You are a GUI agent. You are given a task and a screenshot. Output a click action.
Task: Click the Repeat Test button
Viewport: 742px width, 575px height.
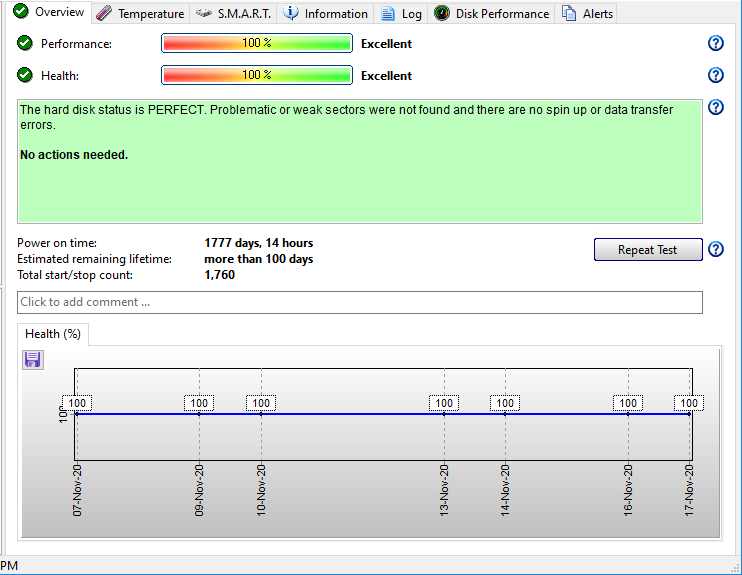tap(648, 249)
